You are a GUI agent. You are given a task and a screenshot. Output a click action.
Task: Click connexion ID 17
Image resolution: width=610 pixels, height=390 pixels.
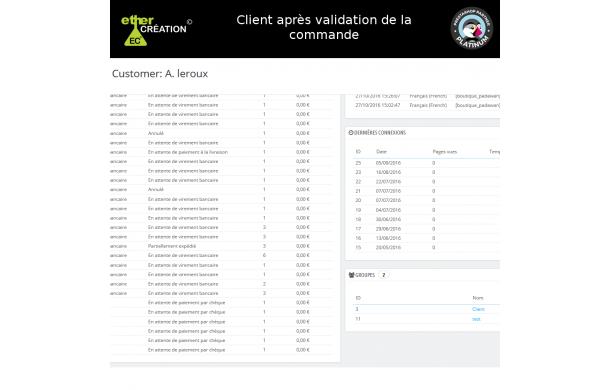[358, 229]
